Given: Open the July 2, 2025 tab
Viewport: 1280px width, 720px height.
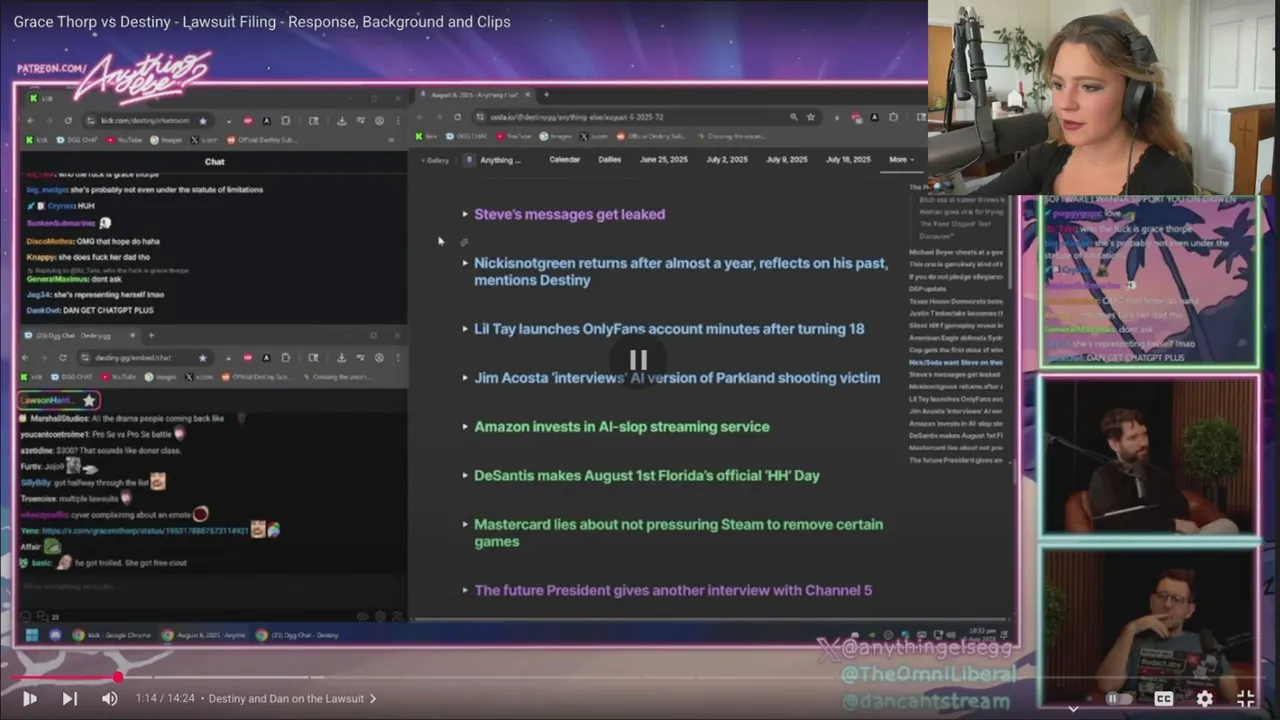Looking at the screenshot, I should click(x=727, y=160).
